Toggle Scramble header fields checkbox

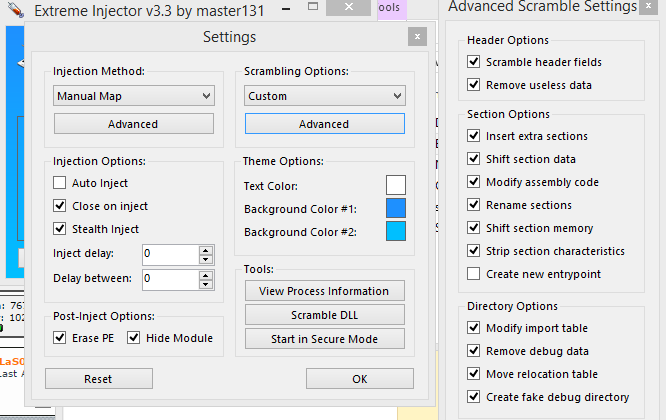coord(474,62)
